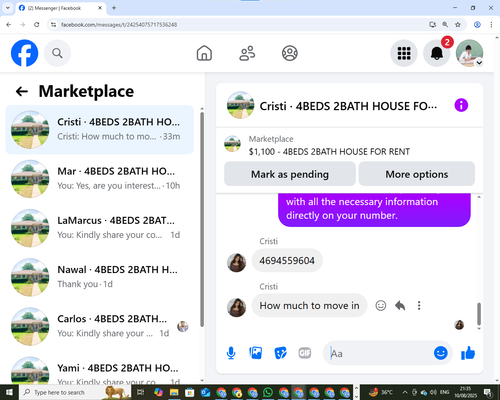Send a thumbs-up like
The width and height of the screenshot is (500, 400).
click(x=468, y=353)
